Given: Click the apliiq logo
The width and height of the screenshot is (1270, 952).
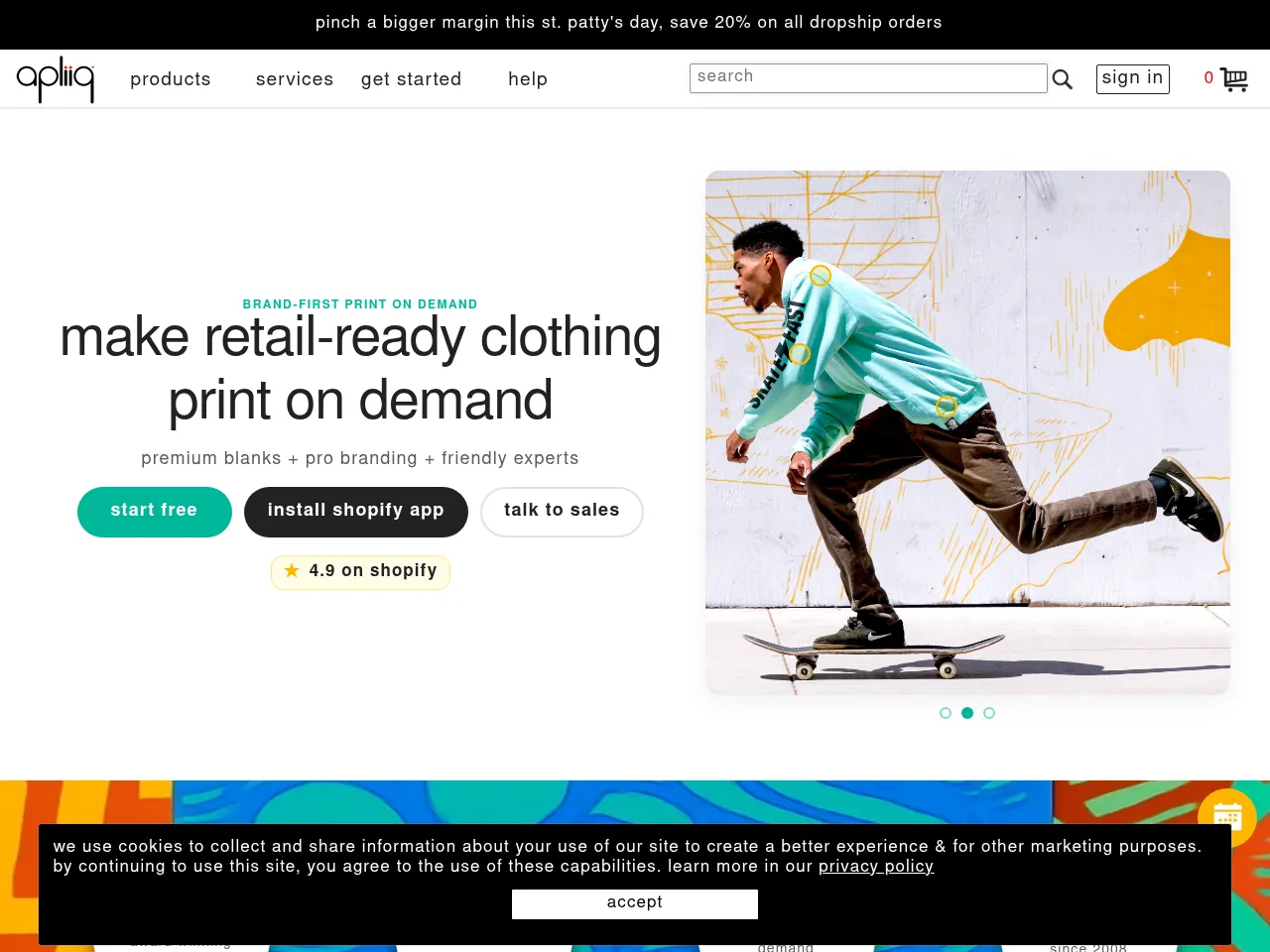Looking at the screenshot, I should tap(56, 78).
